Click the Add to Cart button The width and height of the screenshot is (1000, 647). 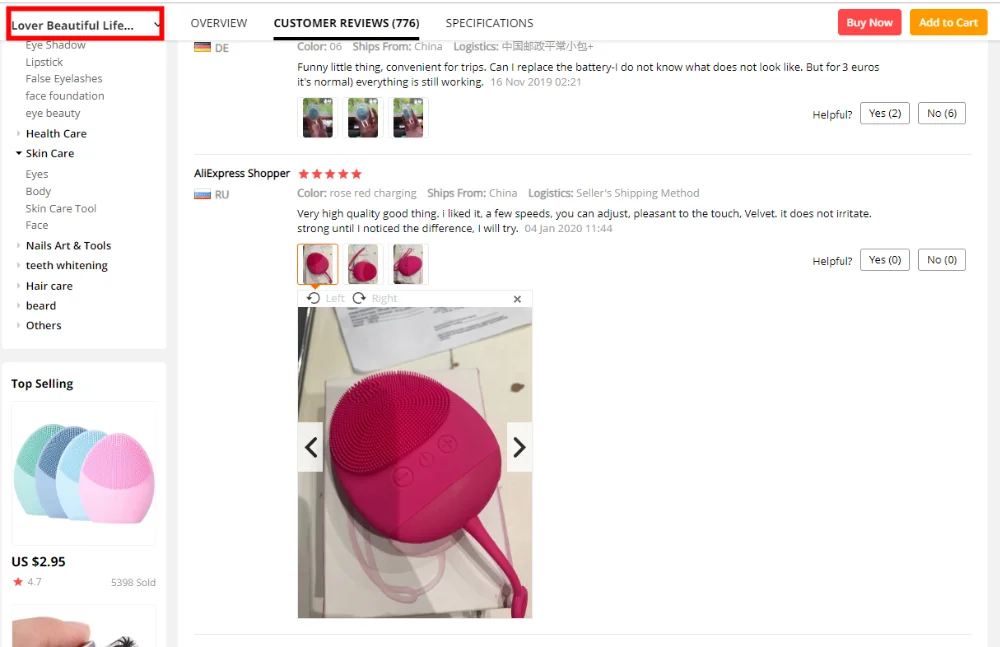coord(948,22)
